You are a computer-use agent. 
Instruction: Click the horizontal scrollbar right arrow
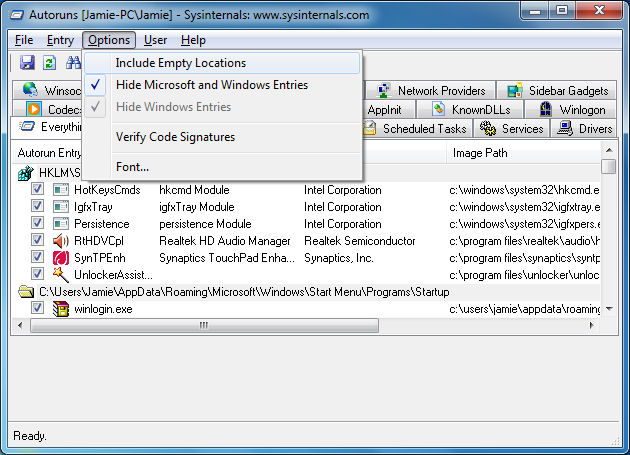[591, 325]
